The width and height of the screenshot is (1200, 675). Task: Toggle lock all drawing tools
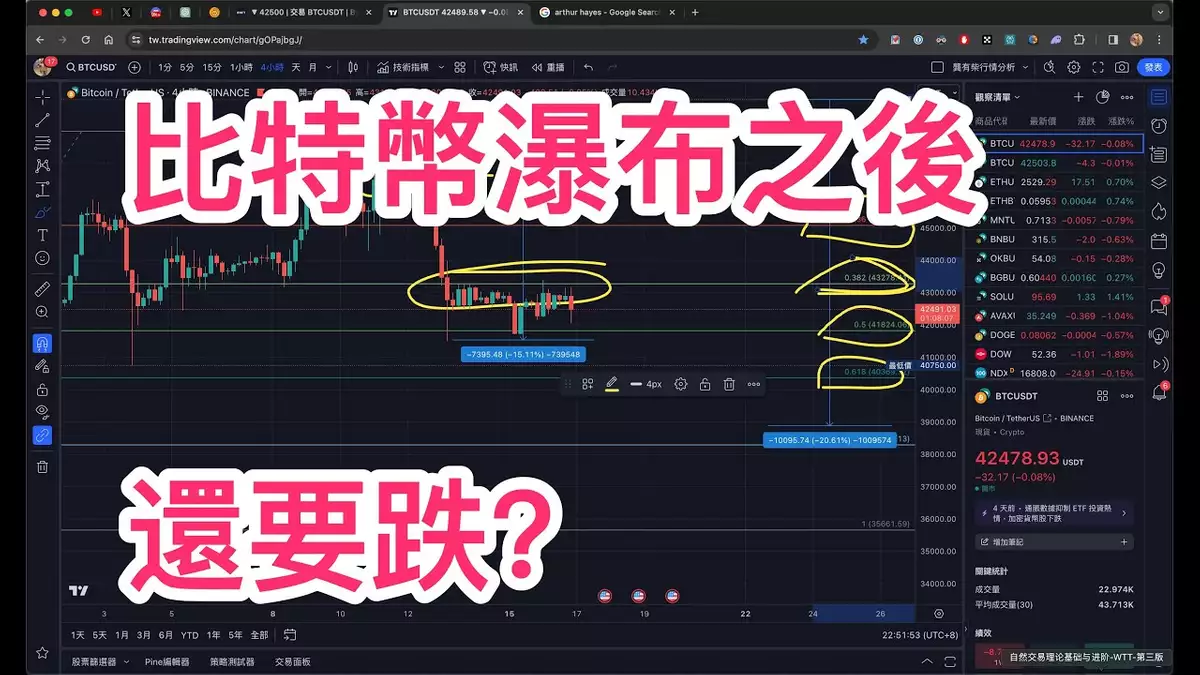[x=42, y=389]
